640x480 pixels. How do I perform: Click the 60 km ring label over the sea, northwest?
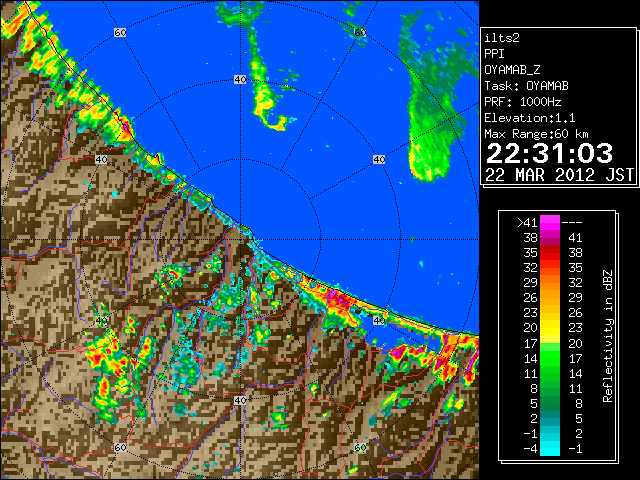(120, 32)
